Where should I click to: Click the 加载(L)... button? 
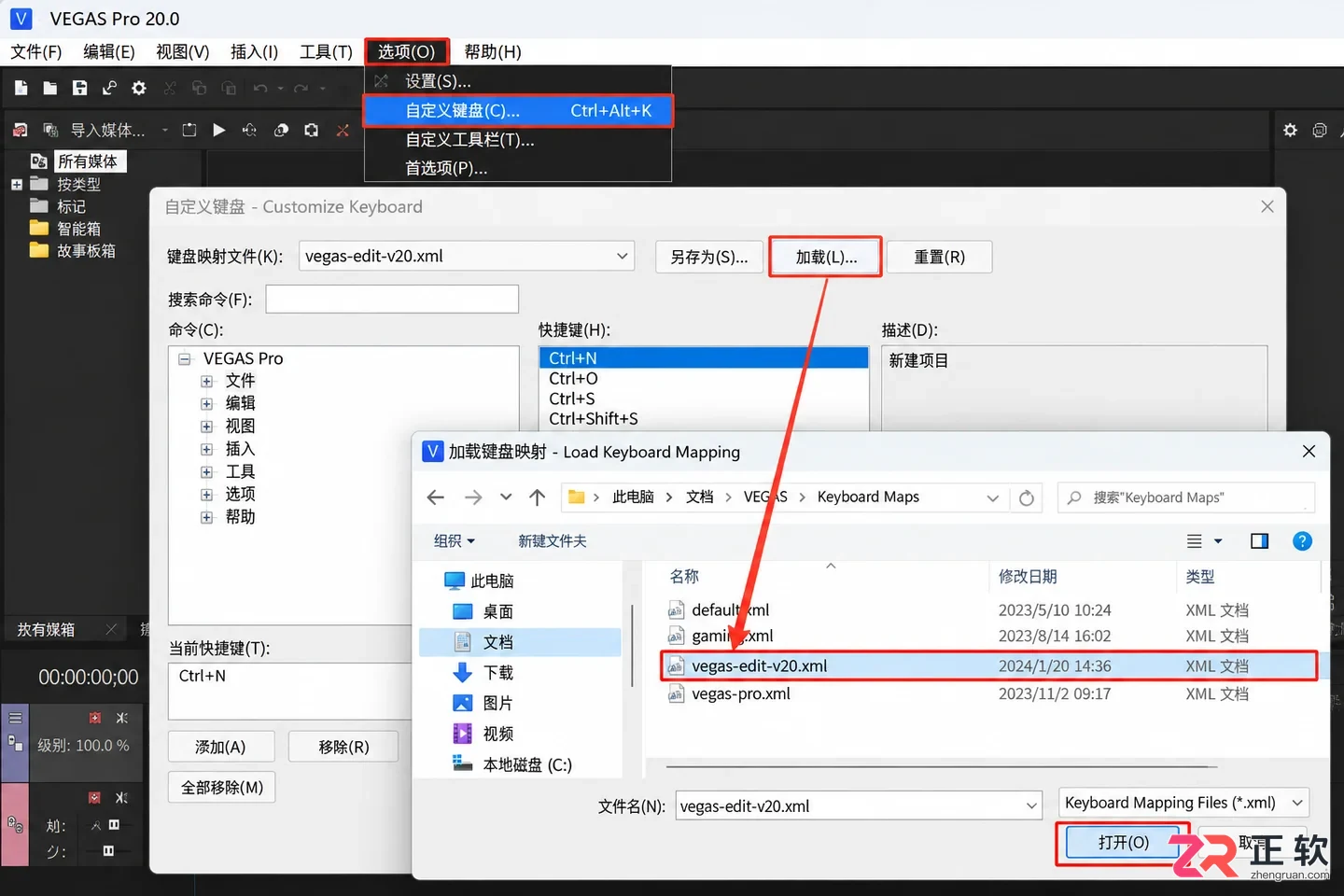[x=826, y=257]
